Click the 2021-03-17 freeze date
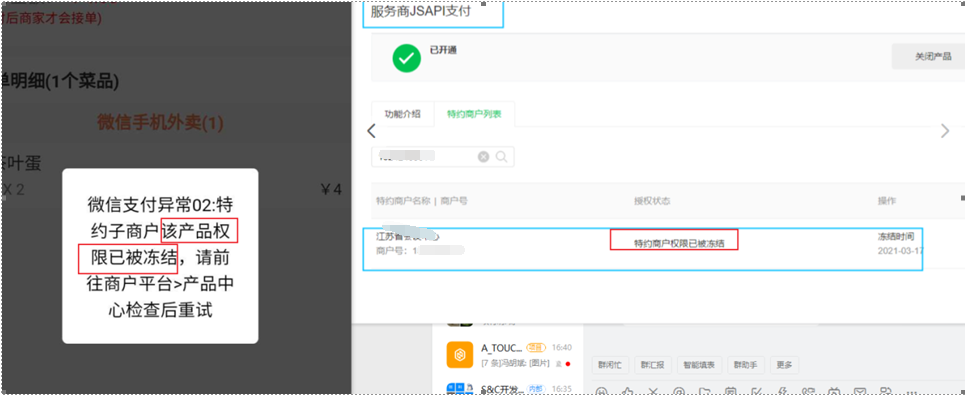 (900, 251)
